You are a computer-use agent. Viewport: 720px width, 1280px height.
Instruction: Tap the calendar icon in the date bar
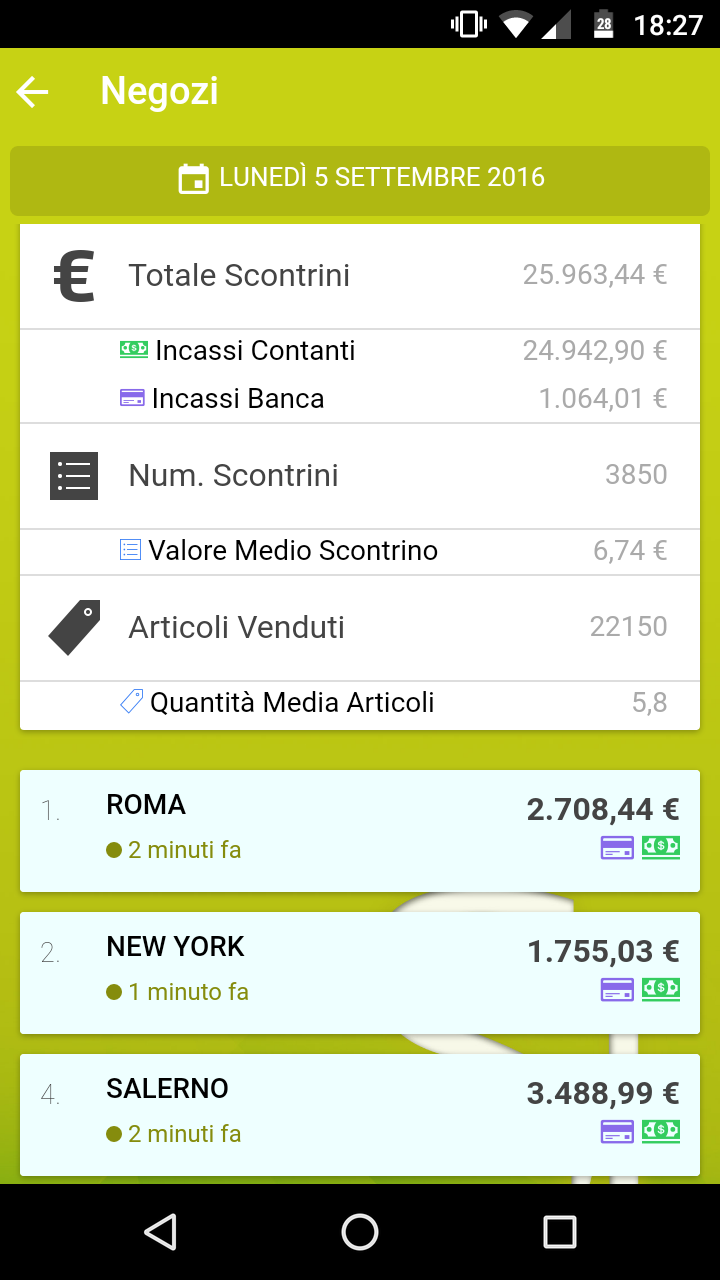192,179
